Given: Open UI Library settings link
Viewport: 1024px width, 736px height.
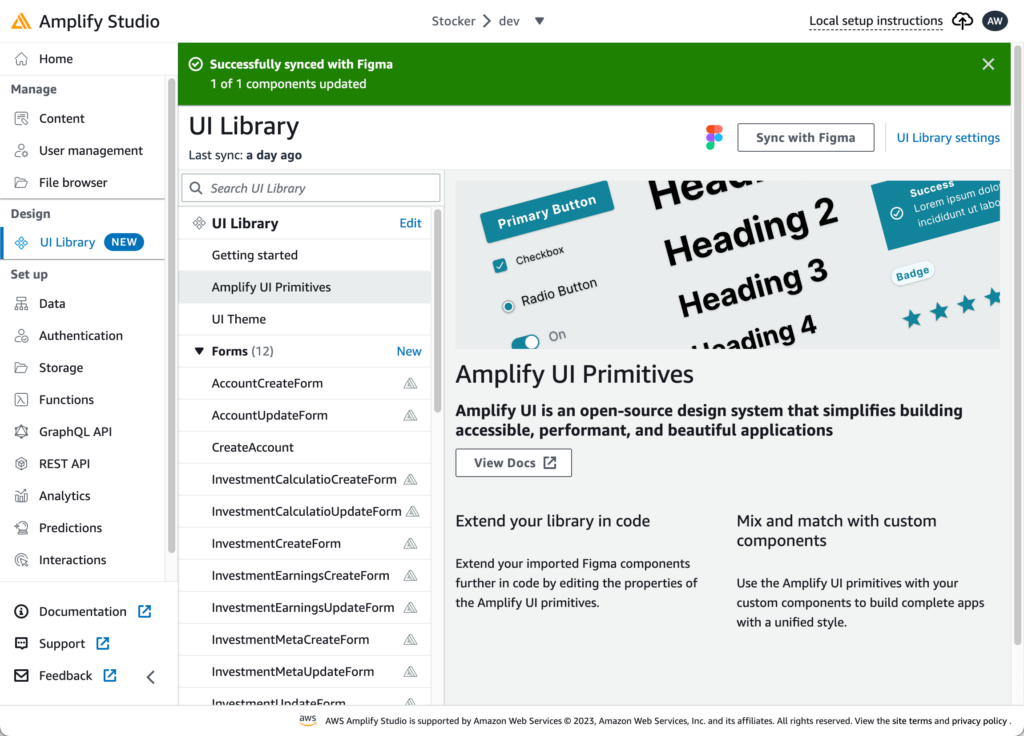Looking at the screenshot, I should point(947,138).
